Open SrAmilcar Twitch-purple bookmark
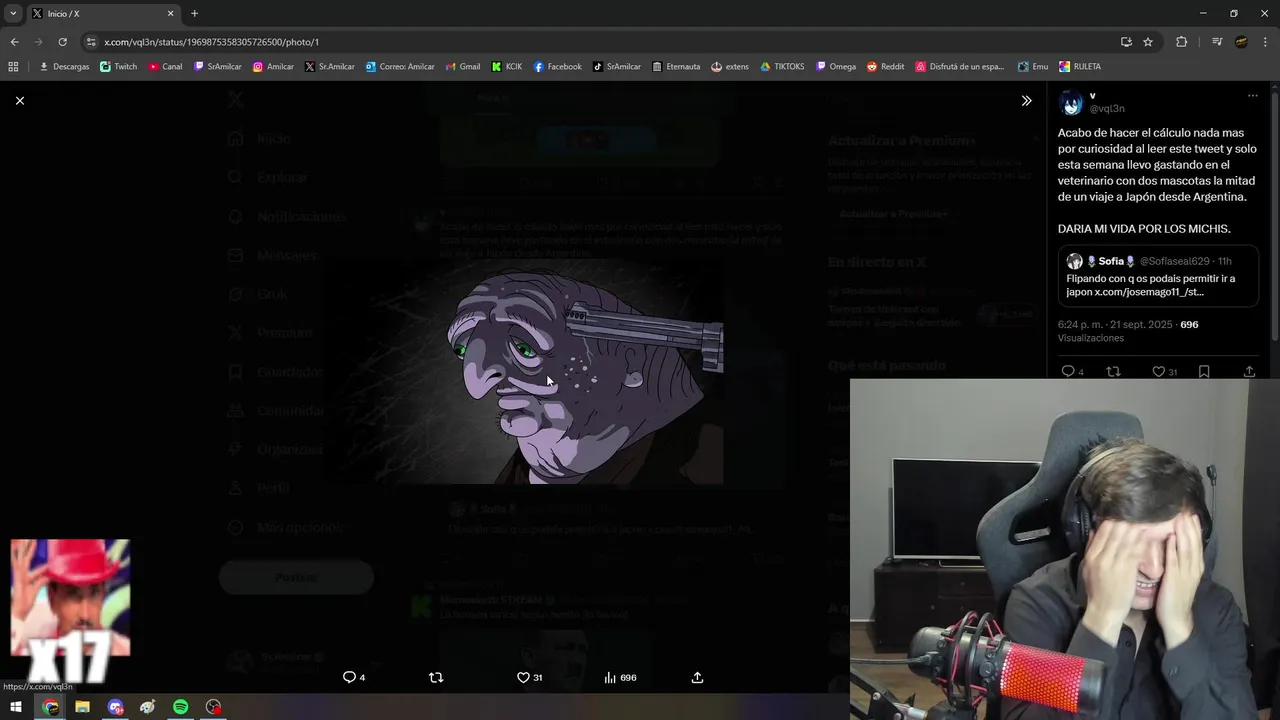This screenshot has width=1280, height=720. point(217,66)
